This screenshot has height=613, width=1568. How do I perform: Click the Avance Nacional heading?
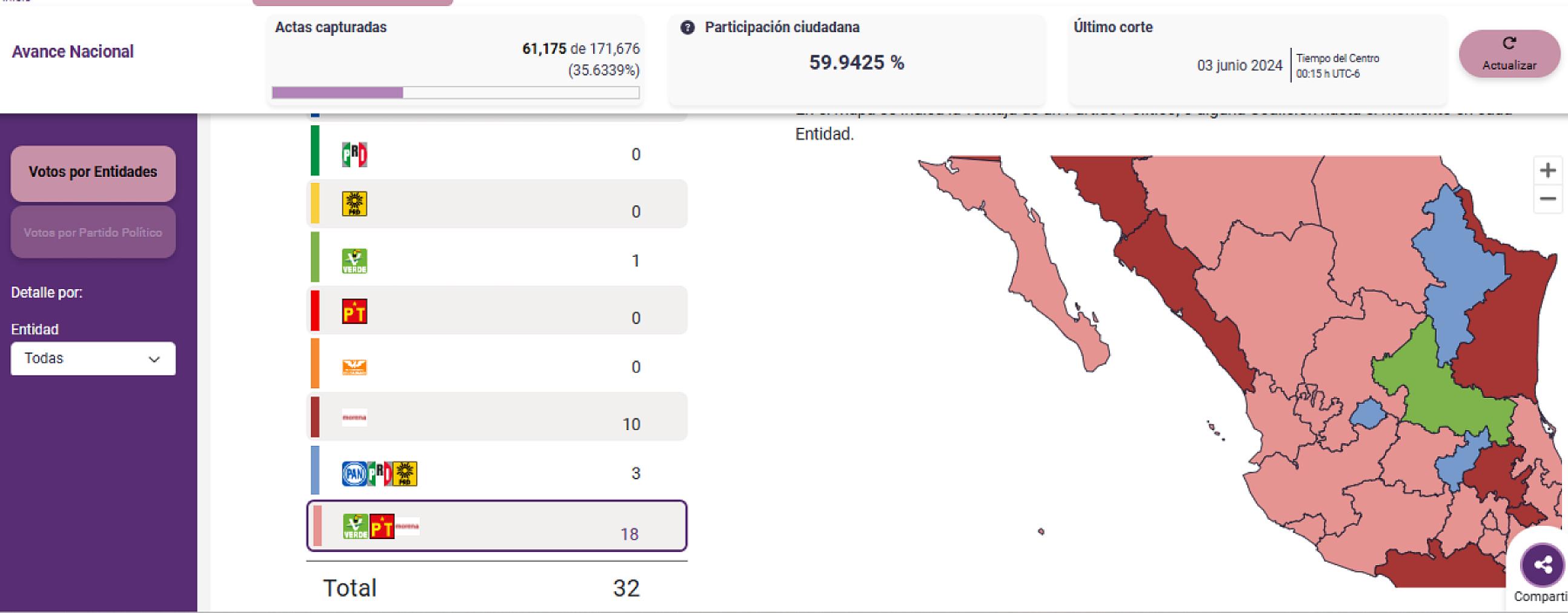pyautogui.click(x=73, y=51)
